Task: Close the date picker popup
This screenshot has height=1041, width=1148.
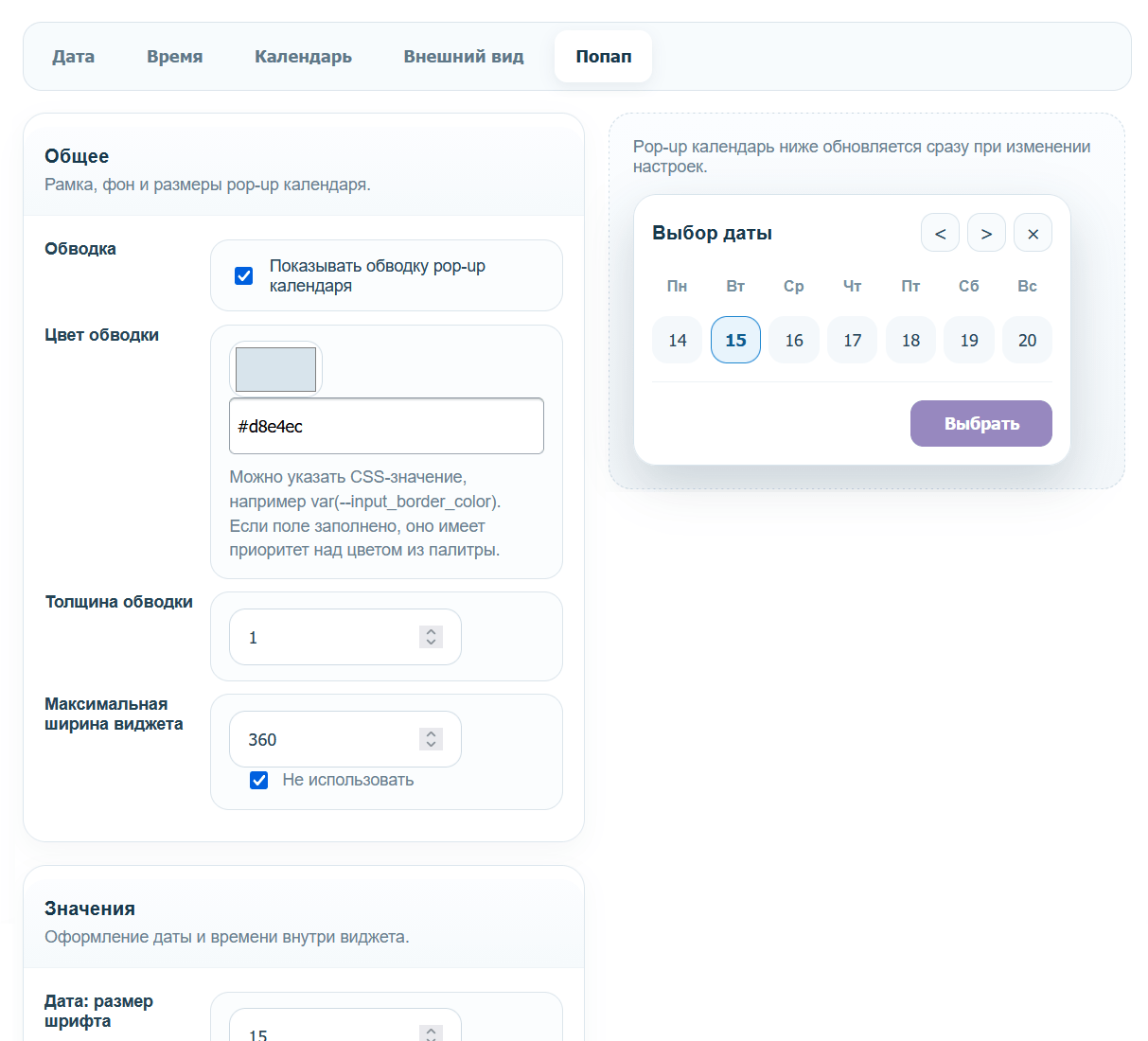Action: point(1033,233)
